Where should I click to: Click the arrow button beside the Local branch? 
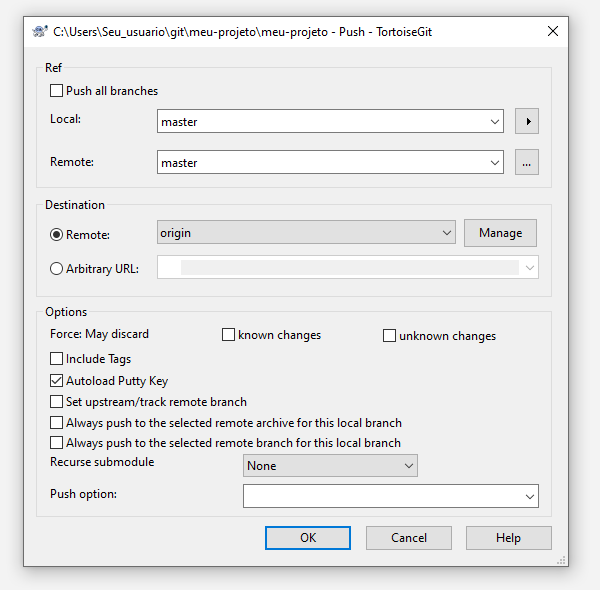coord(527,121)
